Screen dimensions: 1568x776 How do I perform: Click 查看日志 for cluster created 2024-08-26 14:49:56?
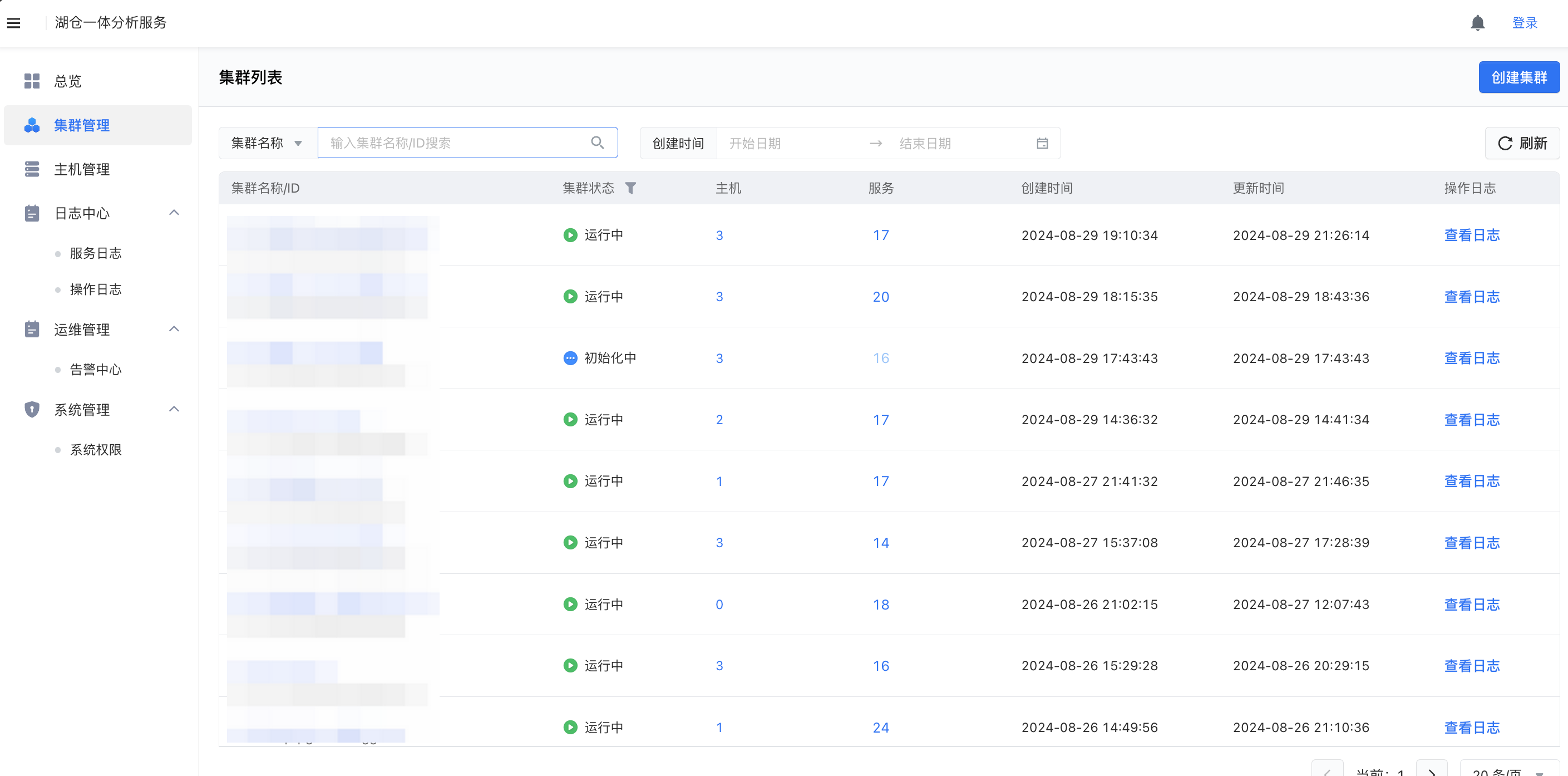[x=1472, y=727]
